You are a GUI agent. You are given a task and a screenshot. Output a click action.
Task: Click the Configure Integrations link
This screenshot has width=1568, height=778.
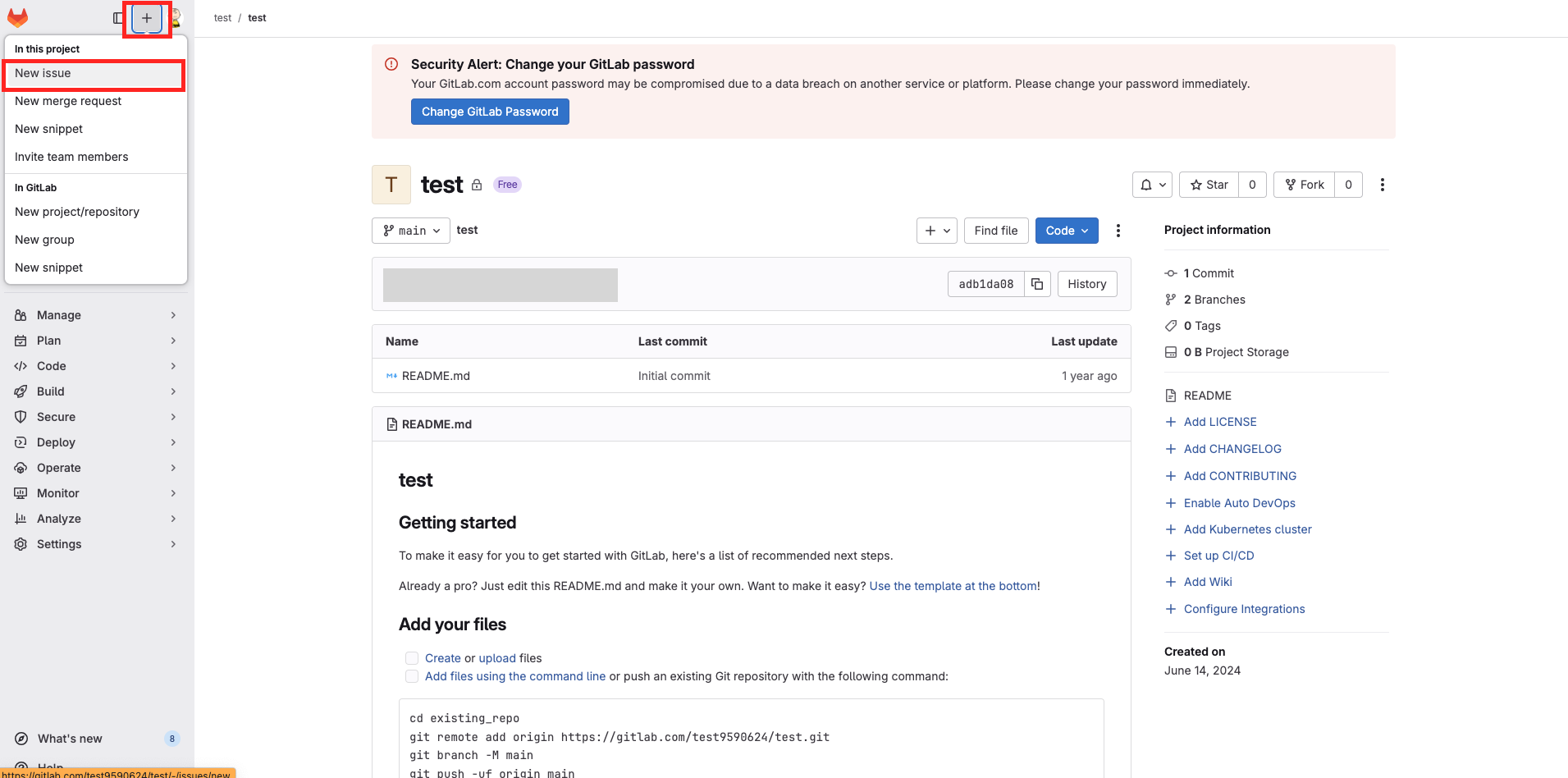[1244, 609]
